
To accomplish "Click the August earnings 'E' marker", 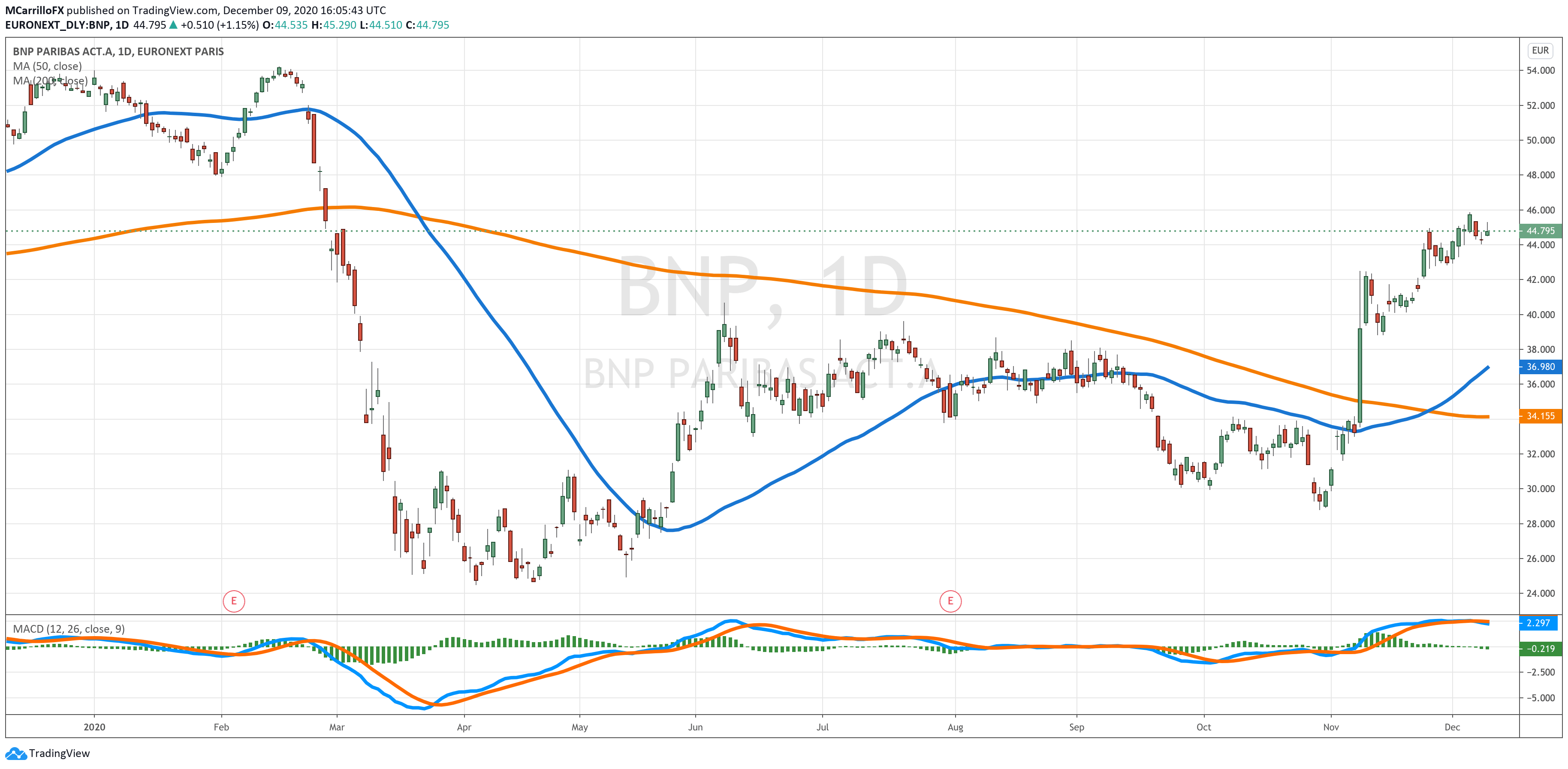I will click(950, 601).
